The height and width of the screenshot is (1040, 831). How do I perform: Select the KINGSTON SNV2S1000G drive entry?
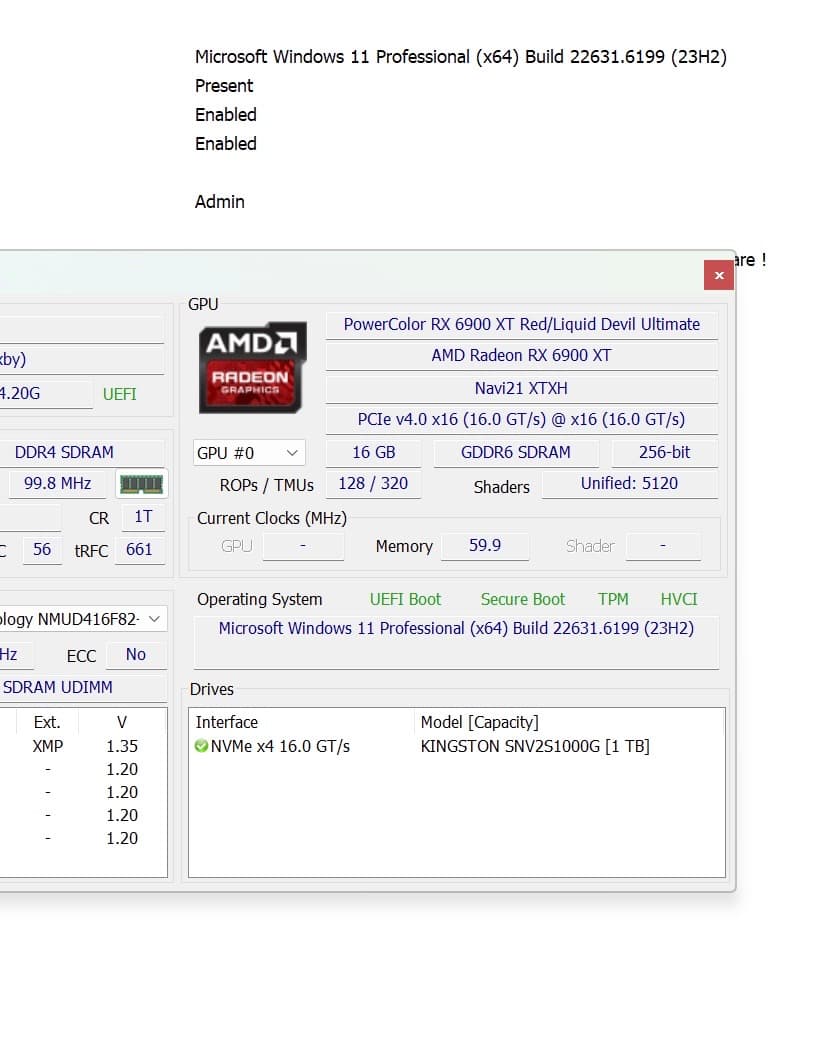[x=535, y=746]
